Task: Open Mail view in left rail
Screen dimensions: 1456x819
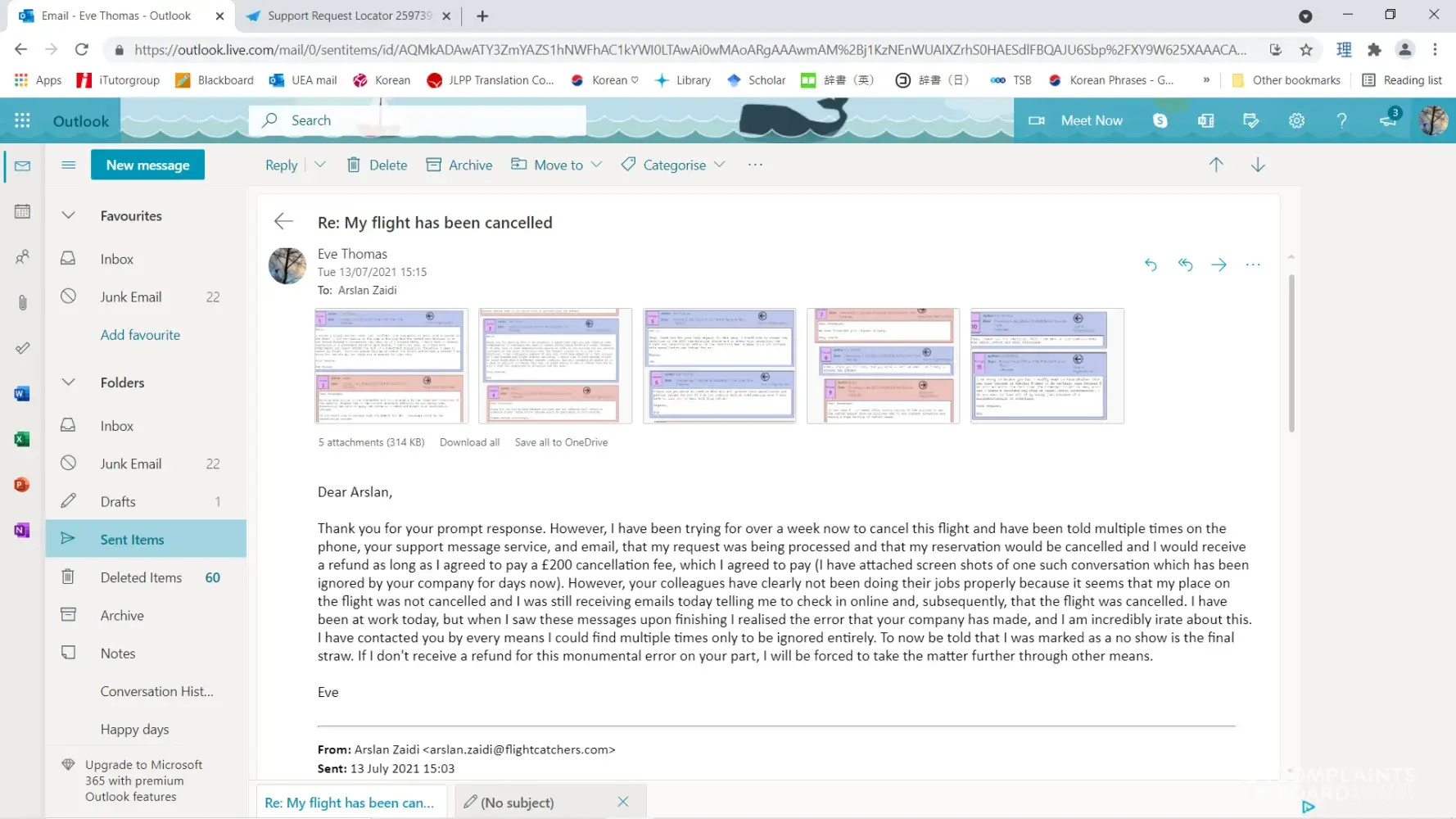Action: tap(22, 165)
